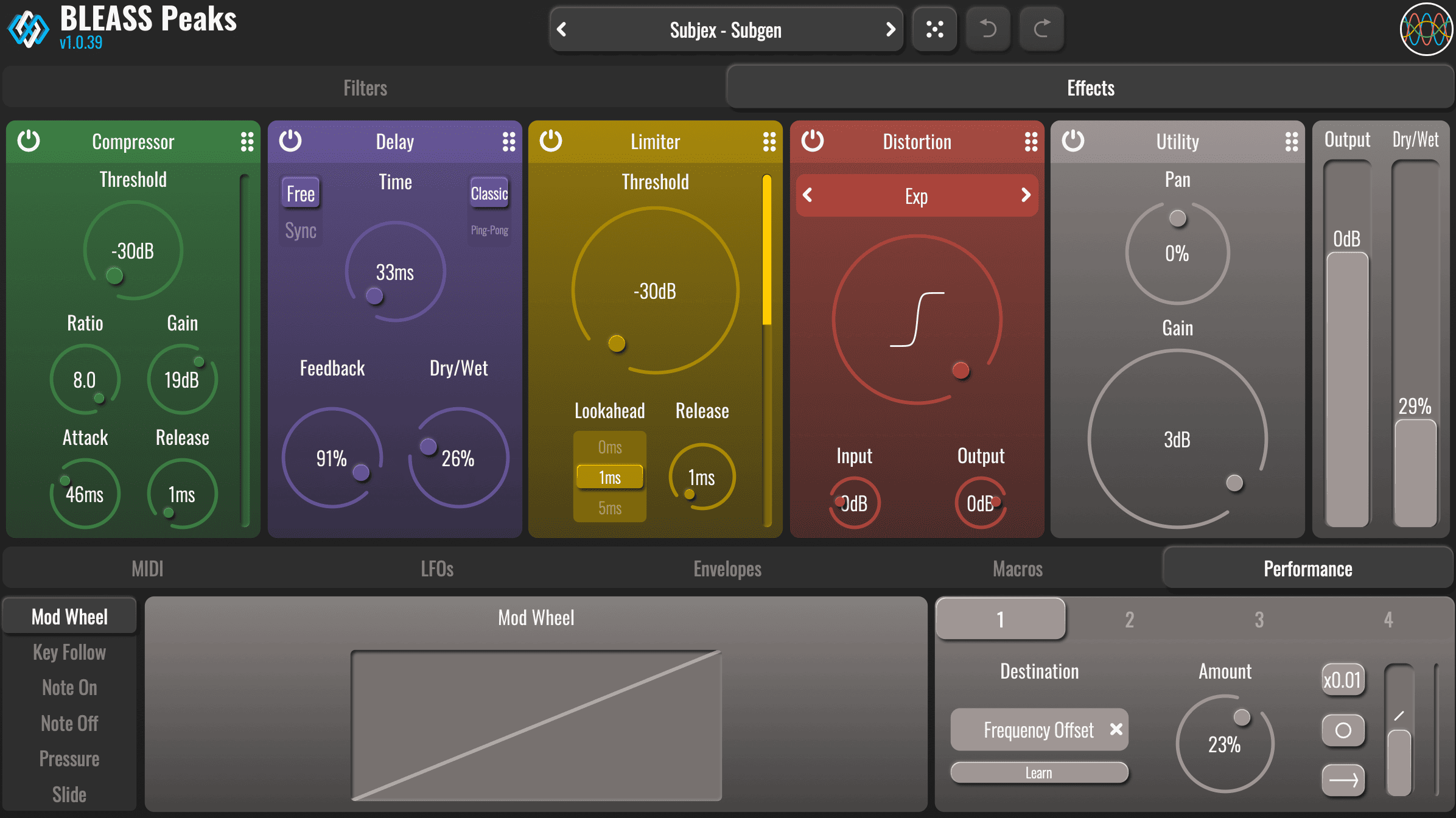Toggle the Compressor power button
1456x818 pixels.
[x=29, y=141]
